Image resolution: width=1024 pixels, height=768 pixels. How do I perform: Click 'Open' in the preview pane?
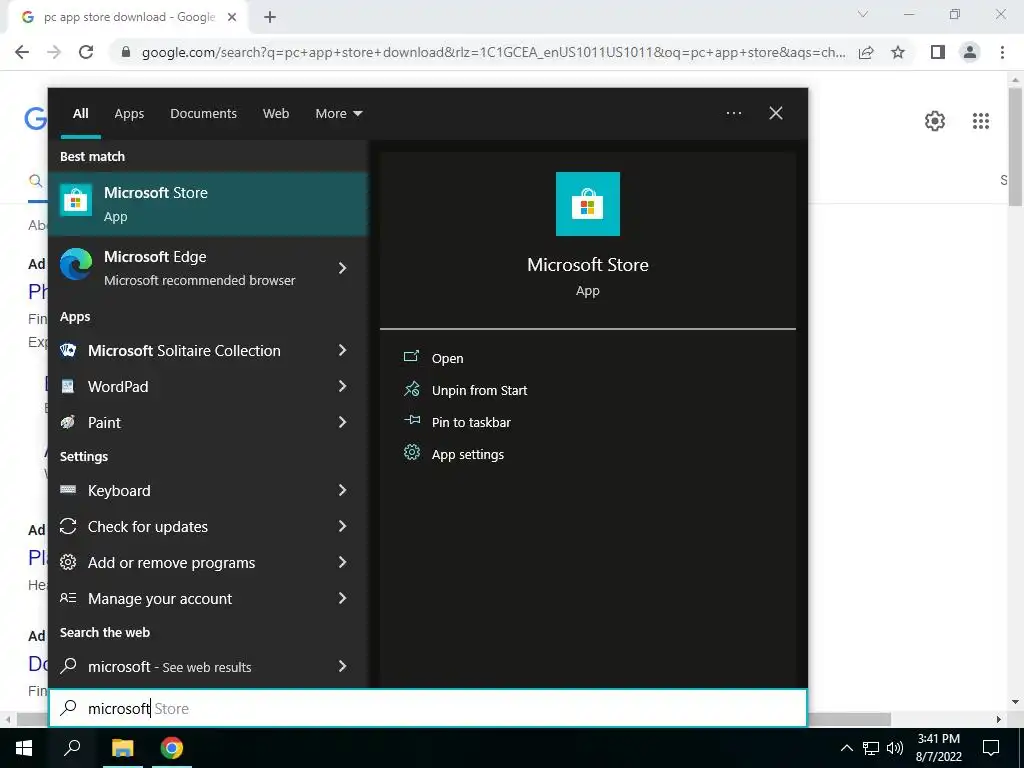point(447,359)
